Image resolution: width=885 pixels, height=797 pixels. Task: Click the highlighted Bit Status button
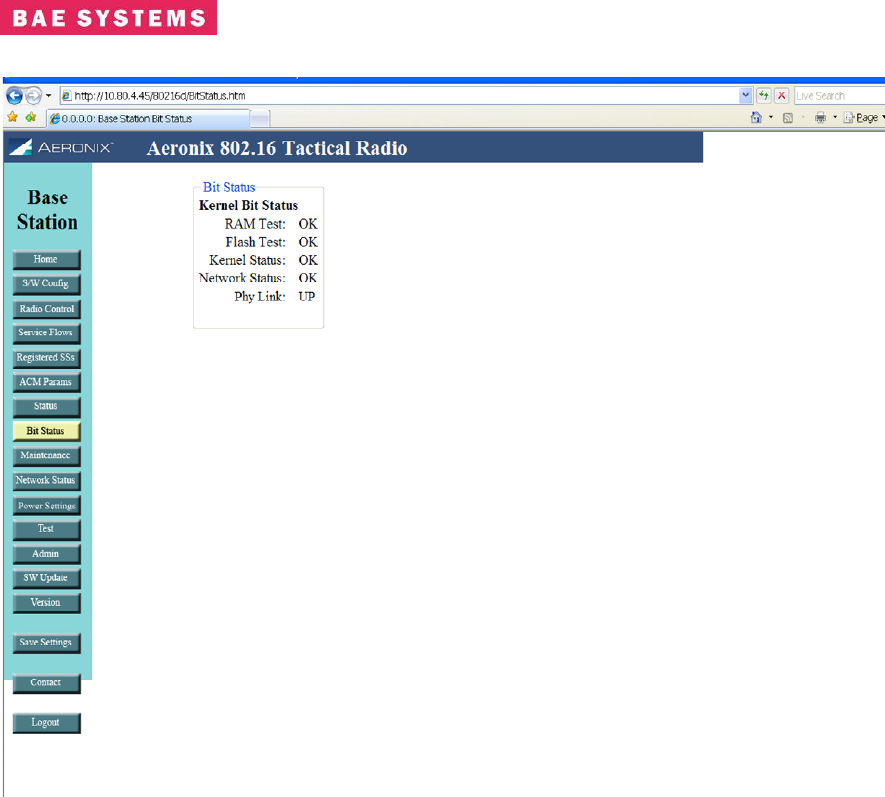[x=46, y=431]
